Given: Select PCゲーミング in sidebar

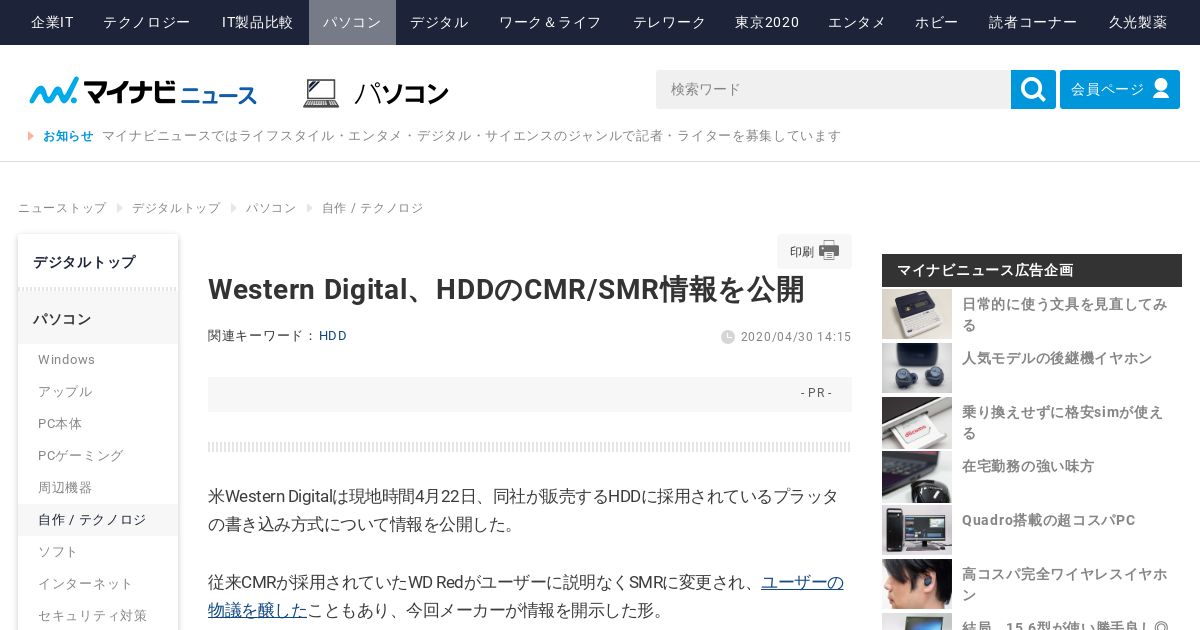Looking at the screenshot, I should coord(98,456).
